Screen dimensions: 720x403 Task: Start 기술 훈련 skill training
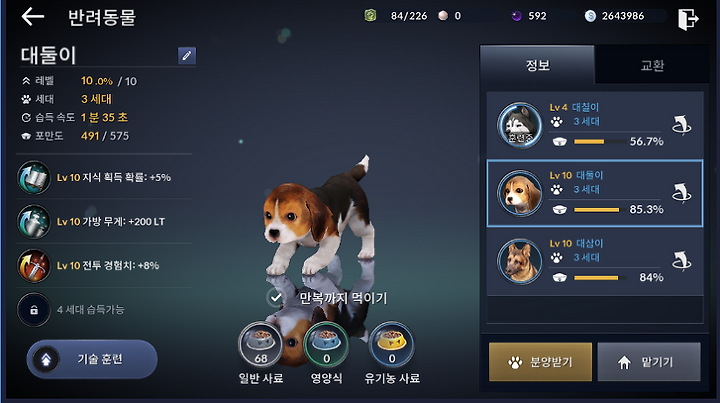[x=92, y=359]
